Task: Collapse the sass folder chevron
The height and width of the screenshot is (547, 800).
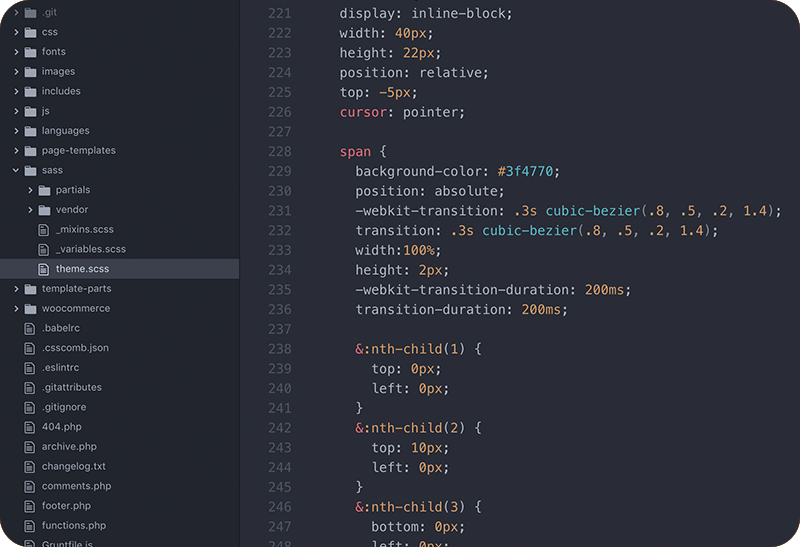Action: pyautogui.click(x=16, y=170)
